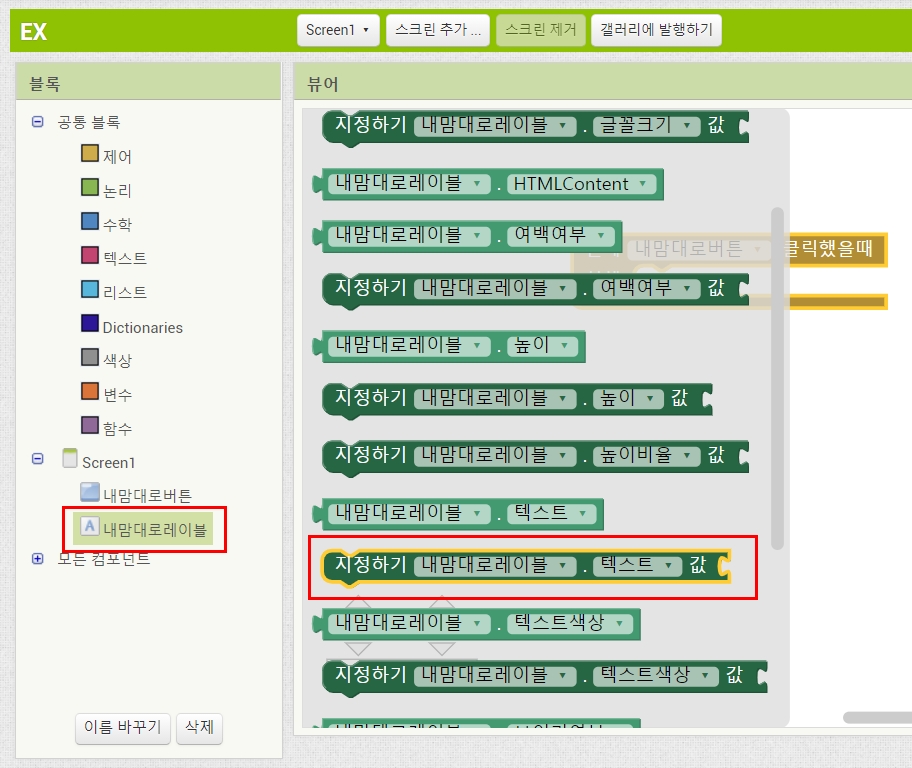This screenshot has height=768, width=912.
Task: Select the 내맘대로레이블 label component
Action: (x=143, y=528)
